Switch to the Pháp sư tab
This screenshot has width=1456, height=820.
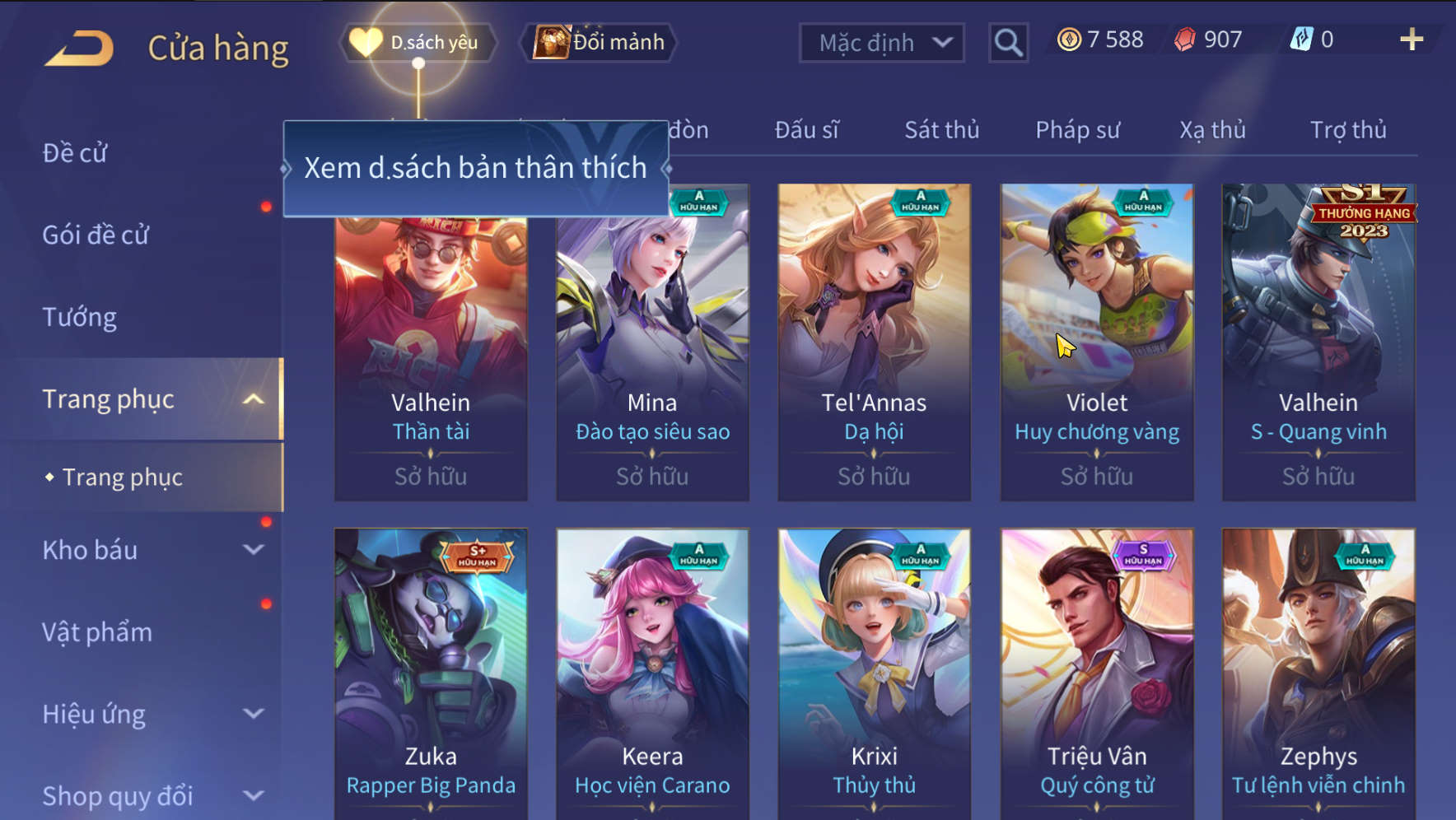(1077, 130)
